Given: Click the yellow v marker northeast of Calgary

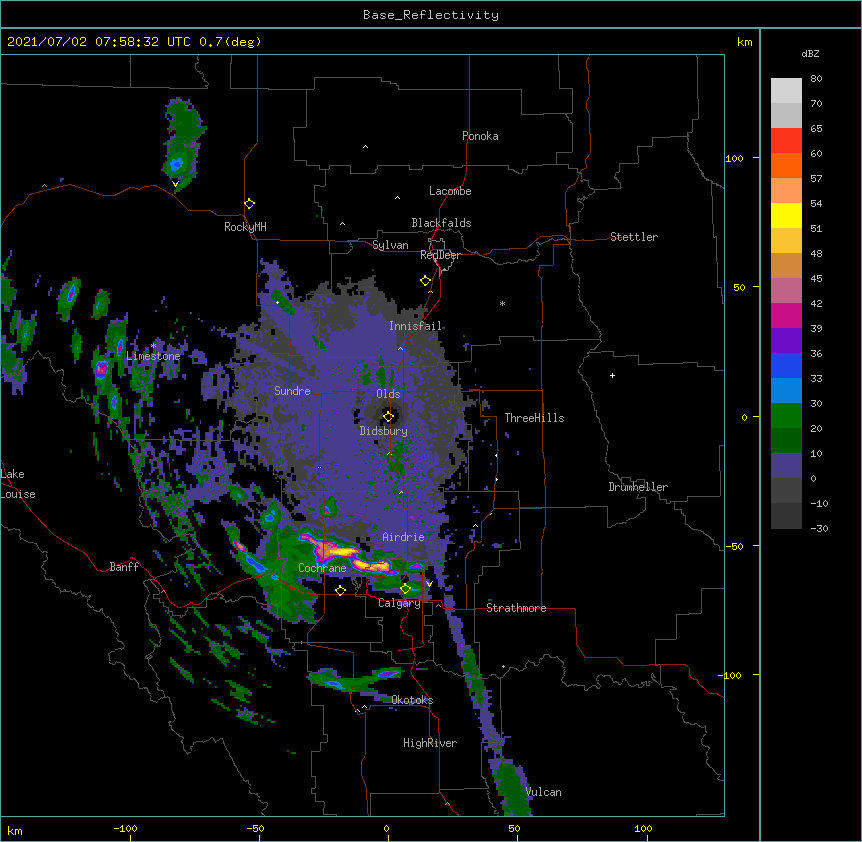Looking at the screenshot, I should (429, 584).
